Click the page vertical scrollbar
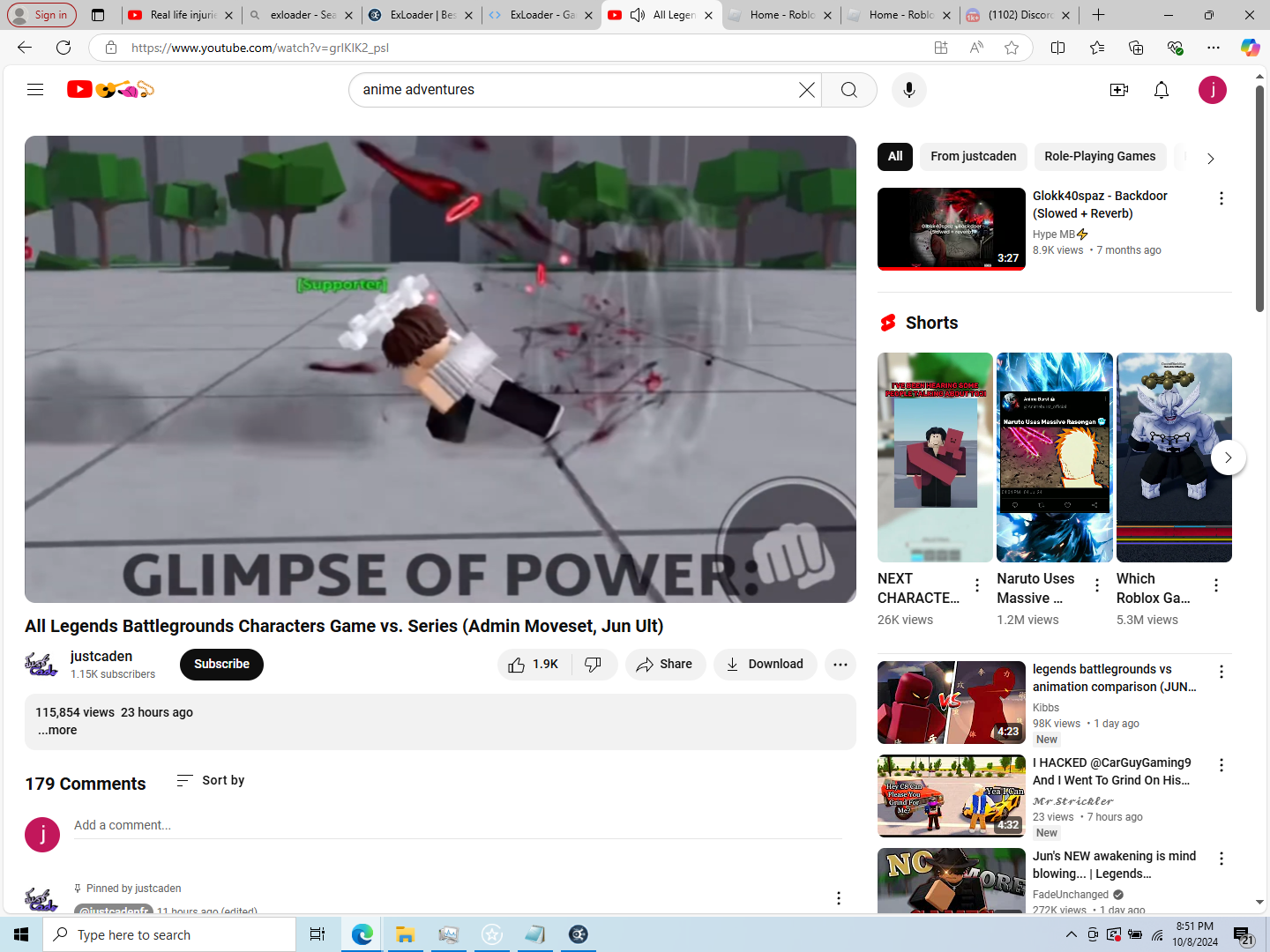Image resolution: width=1270 pixels, height=952 pixels. pos(1260,198)
